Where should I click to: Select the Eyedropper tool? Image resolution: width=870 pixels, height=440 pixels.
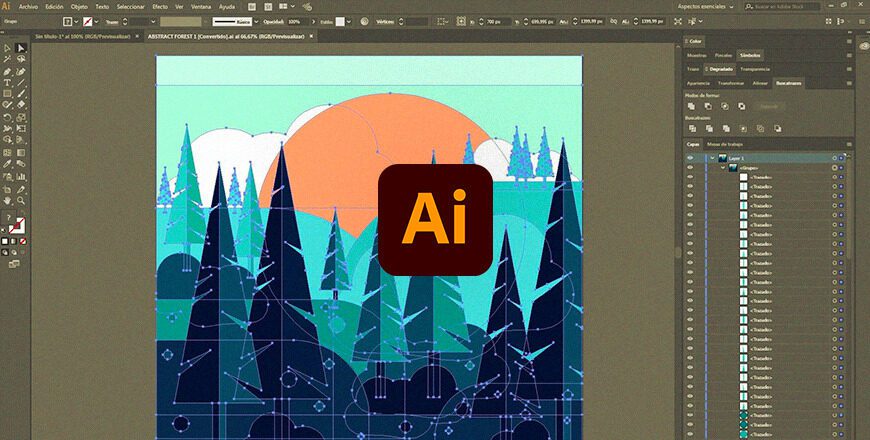click(7, 164)
